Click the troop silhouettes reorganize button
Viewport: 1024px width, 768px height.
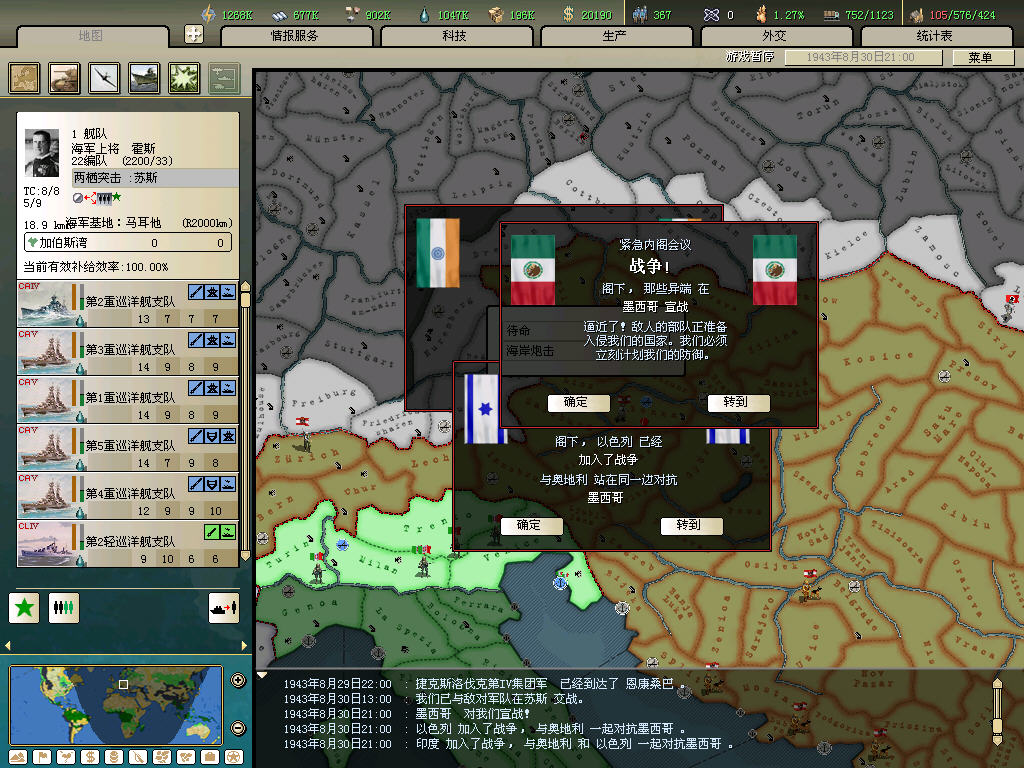click(63, 608)
